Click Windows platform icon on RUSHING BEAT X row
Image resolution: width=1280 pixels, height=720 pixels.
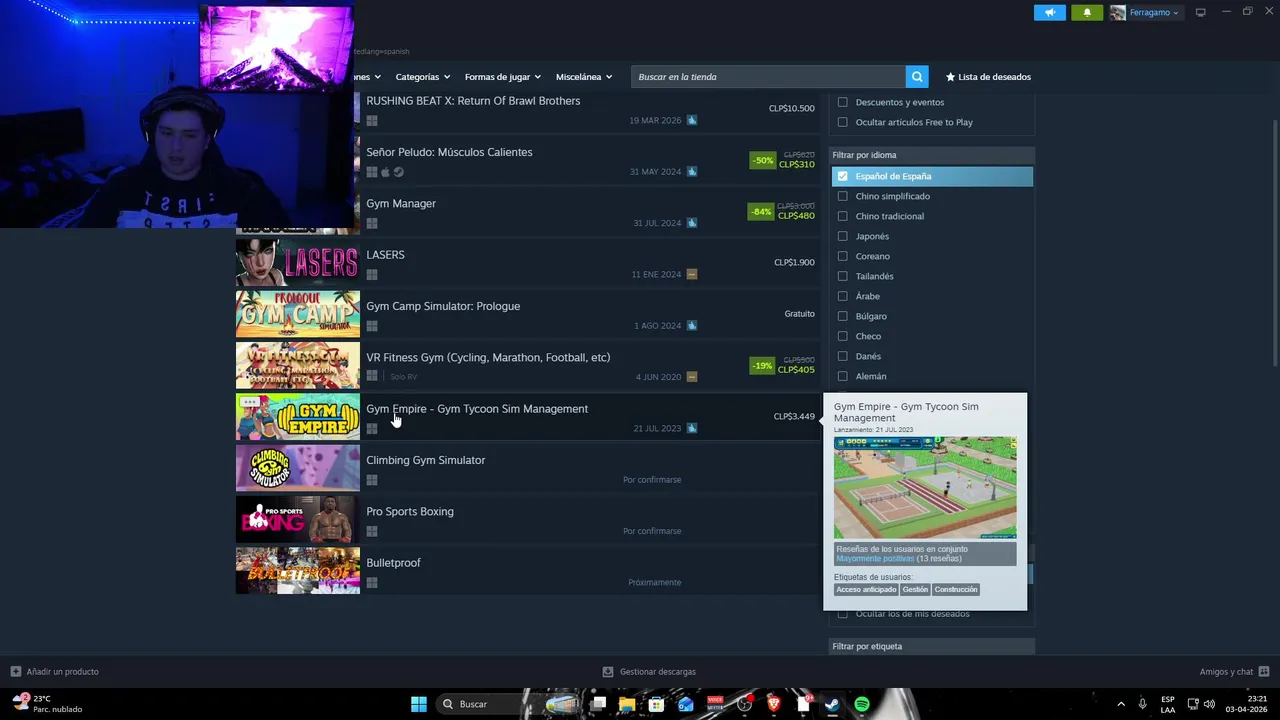point(372,121)
